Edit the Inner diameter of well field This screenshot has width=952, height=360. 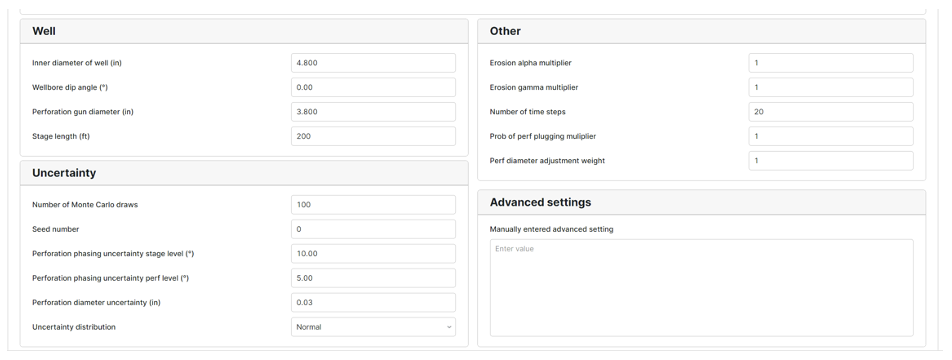pos(373,63)
